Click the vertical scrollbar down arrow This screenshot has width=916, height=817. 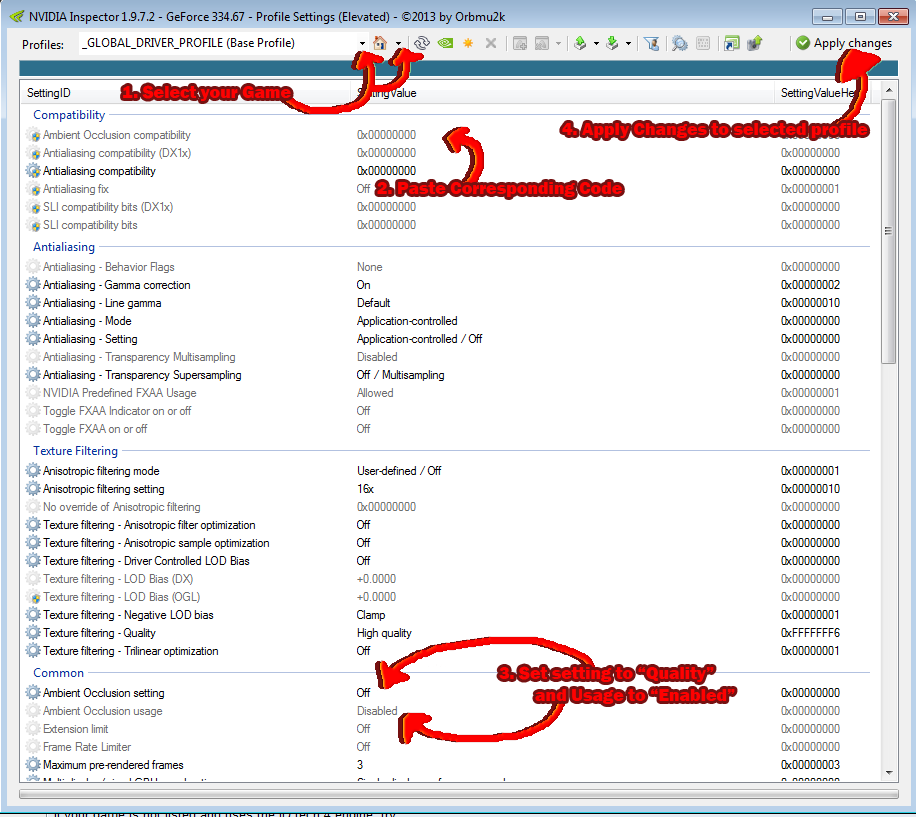(x=889, y=773)
